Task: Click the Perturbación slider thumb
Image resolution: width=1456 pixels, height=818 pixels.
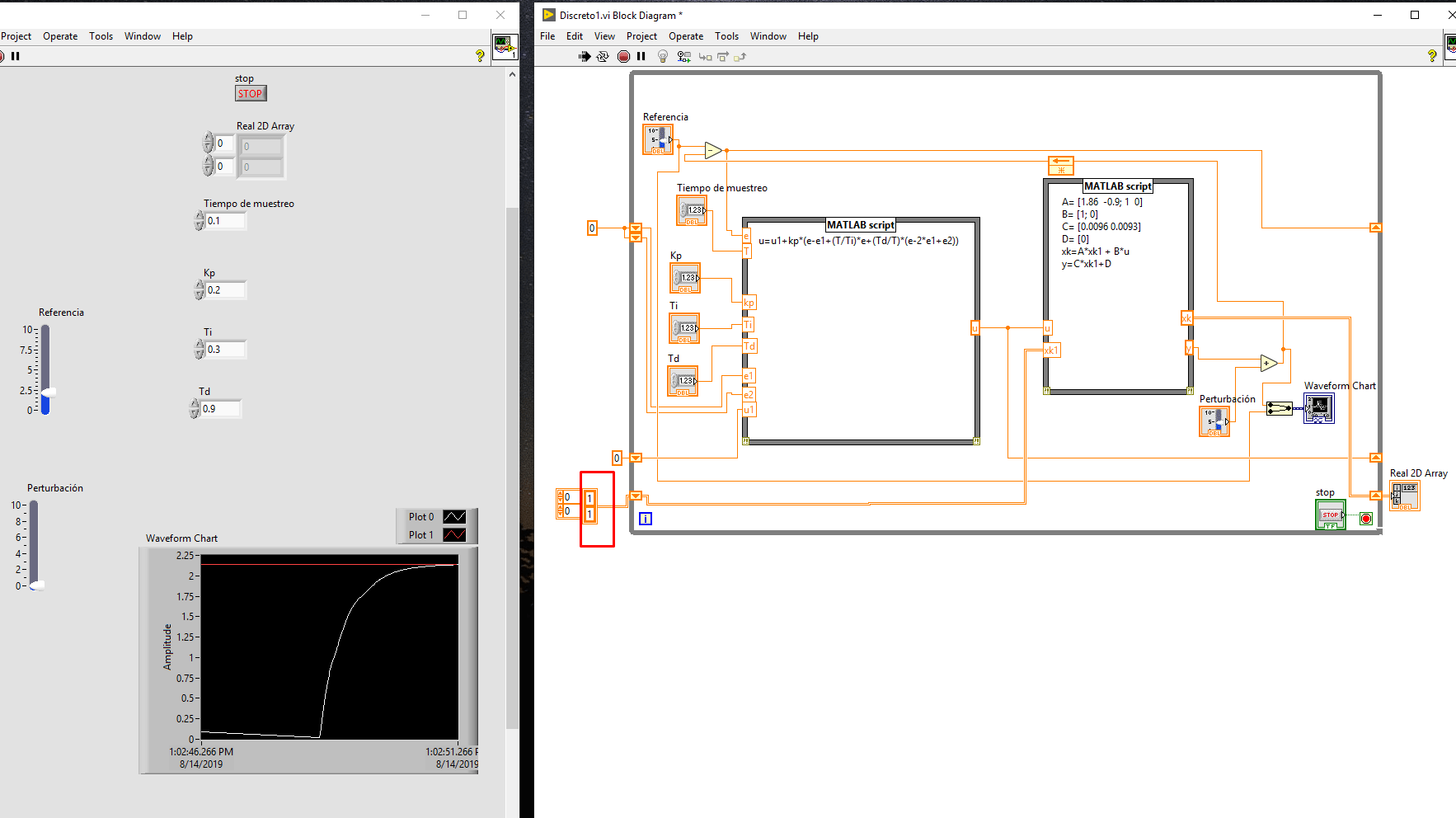Action: tap(37, 586)
